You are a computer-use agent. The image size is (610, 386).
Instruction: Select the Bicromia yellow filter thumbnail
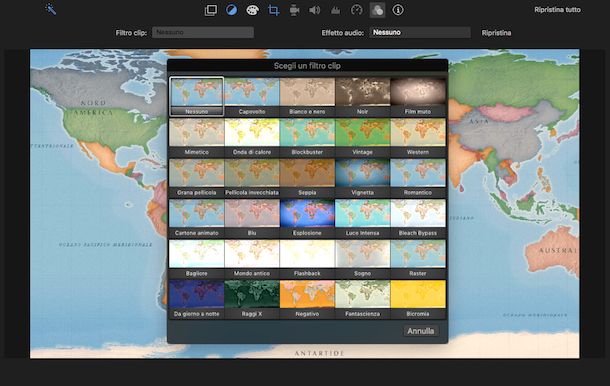[x=418, y=299]
